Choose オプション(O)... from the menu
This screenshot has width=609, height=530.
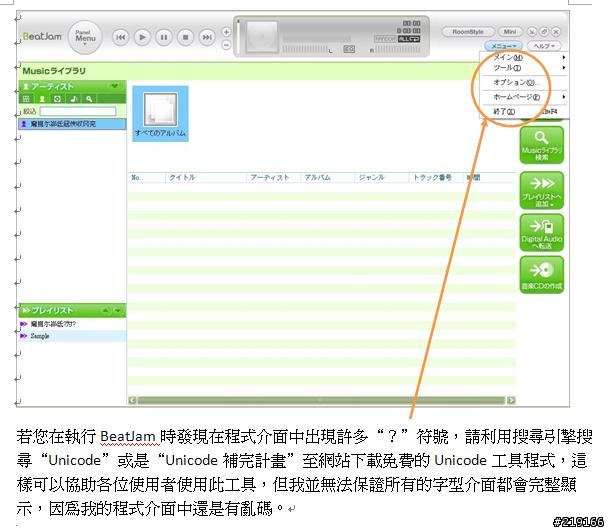[x=524, y=82]
